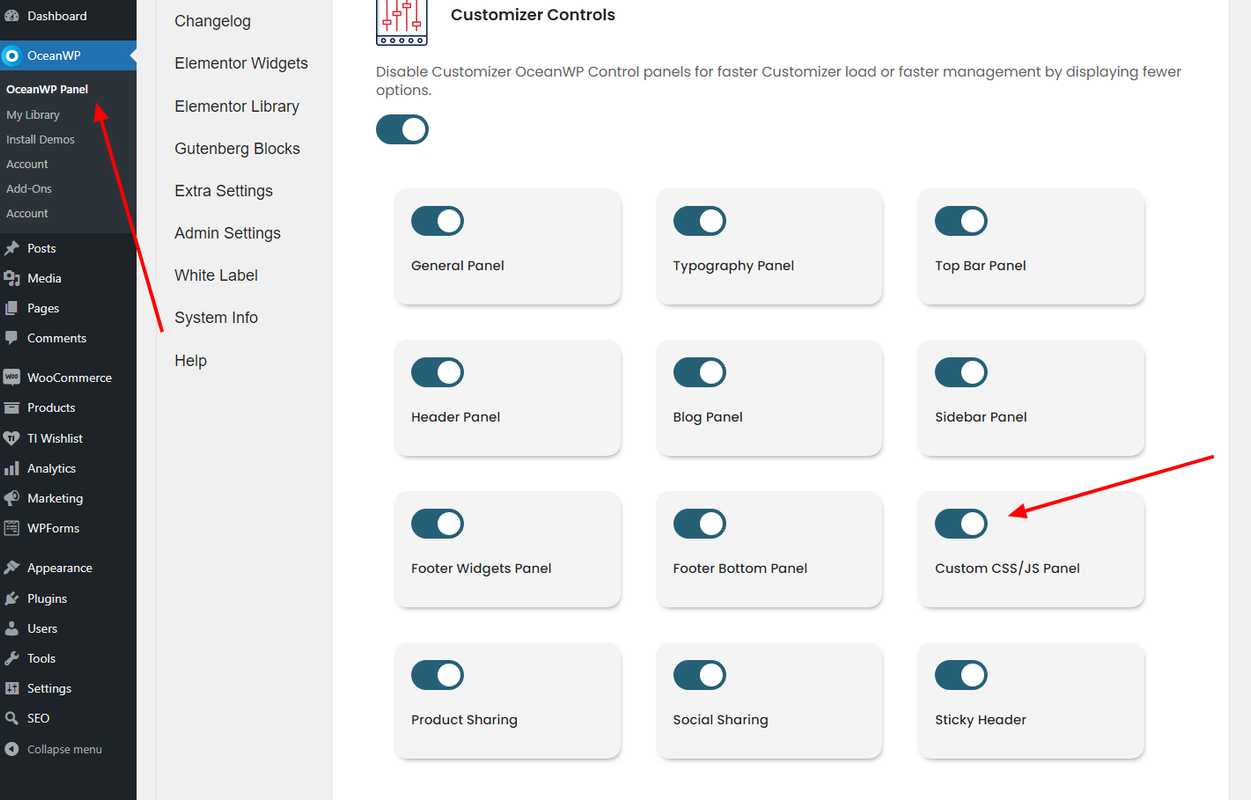
Task: Click the Dashboard menu label
Action: point(57,16)
